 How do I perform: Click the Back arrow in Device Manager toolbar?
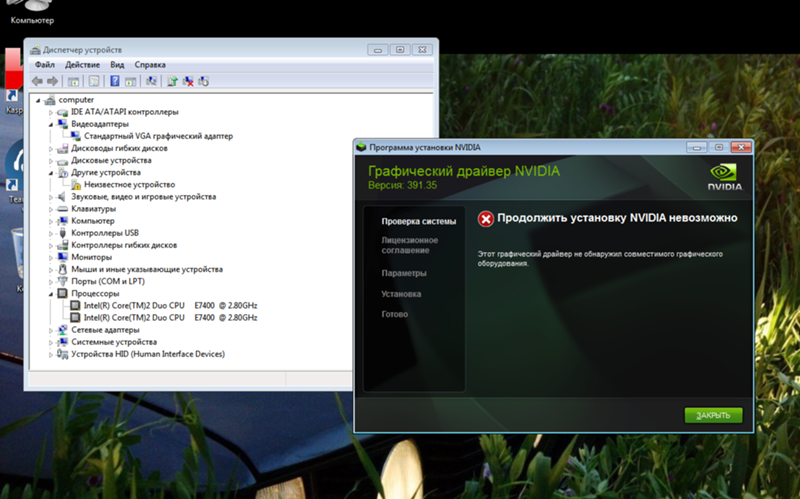coord(36,81)
